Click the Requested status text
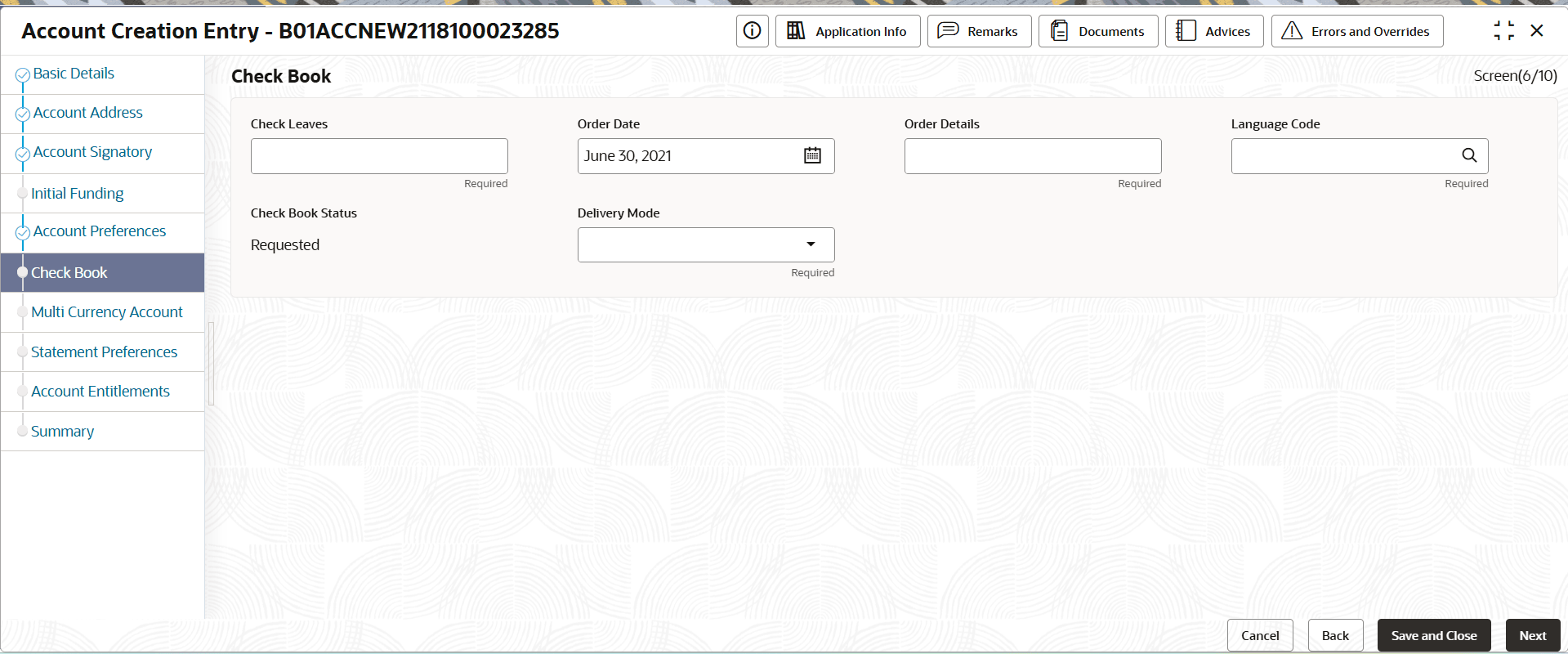Viewport: 1568px width, 654px height. pos(285,245)
